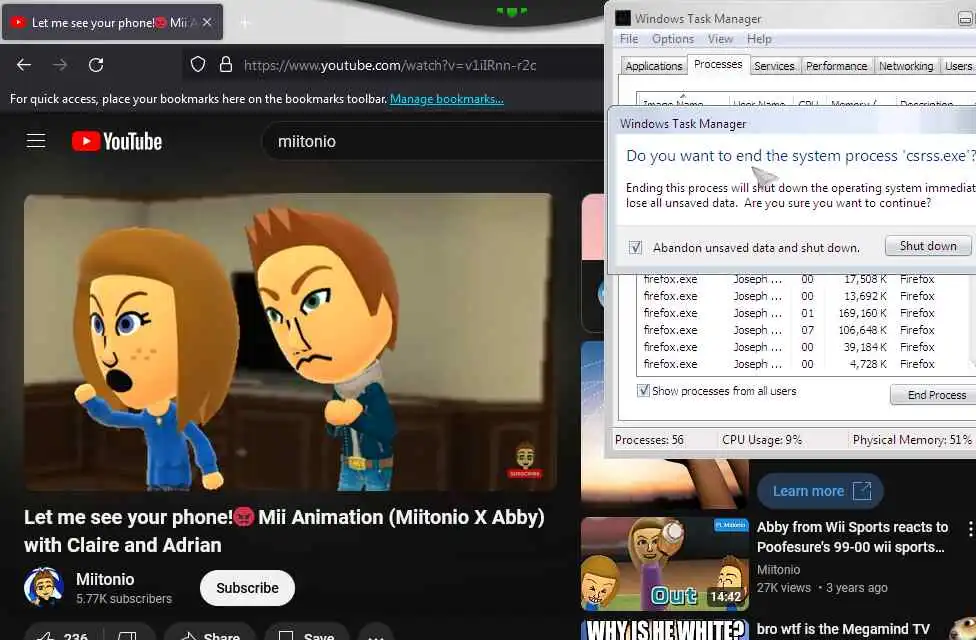976x640 pixels.
Task: Click 'Physical Memory: 51%' in status bar
Action: (912, 440)
